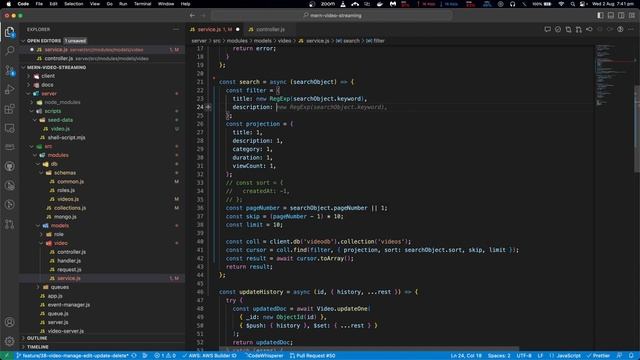The width and height of the screenshot is (640, 360).
Task: Click the comment icon in editor toolbar
Action: pos(547,29)
